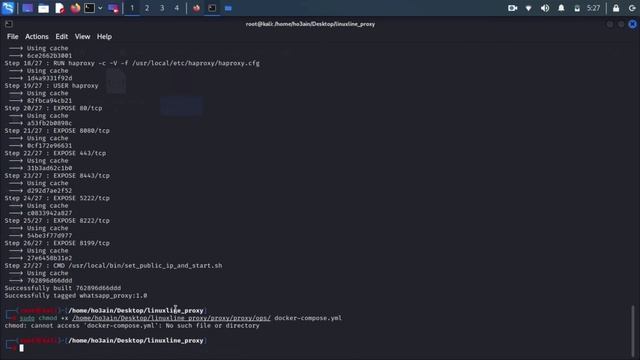Click the 'Step 26/27 : EXPOSE 8199/tcp' line
The width and height of the screenshot is (640, 360).
pos(57,243)
